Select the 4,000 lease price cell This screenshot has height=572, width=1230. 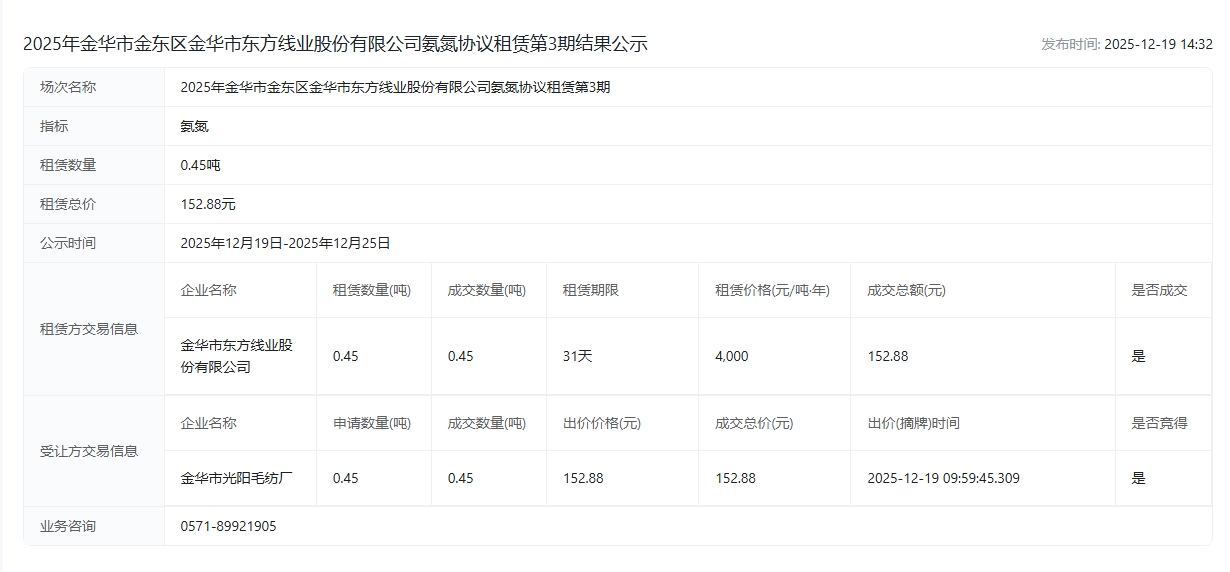click(731, 356)
